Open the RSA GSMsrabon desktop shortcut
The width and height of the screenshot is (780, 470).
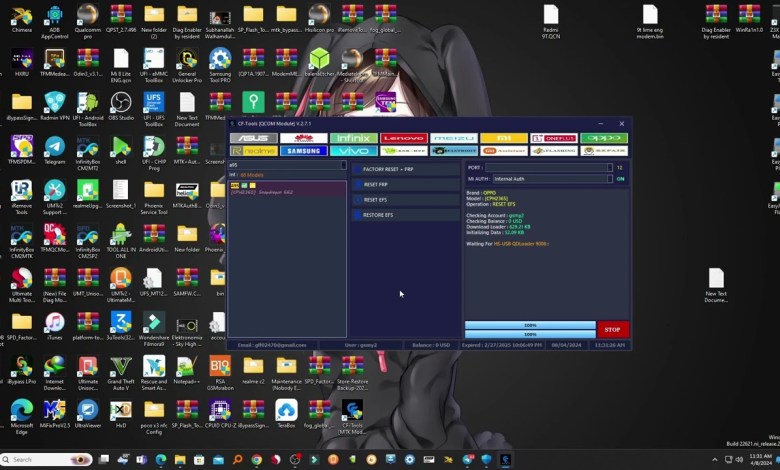pyautogui.click(x=220, y=373)
